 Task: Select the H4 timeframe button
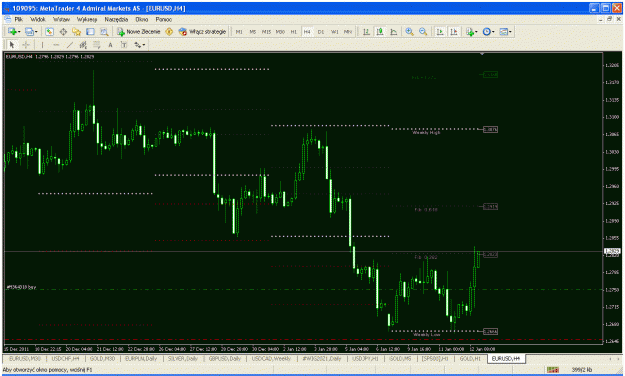click(307, 32)
